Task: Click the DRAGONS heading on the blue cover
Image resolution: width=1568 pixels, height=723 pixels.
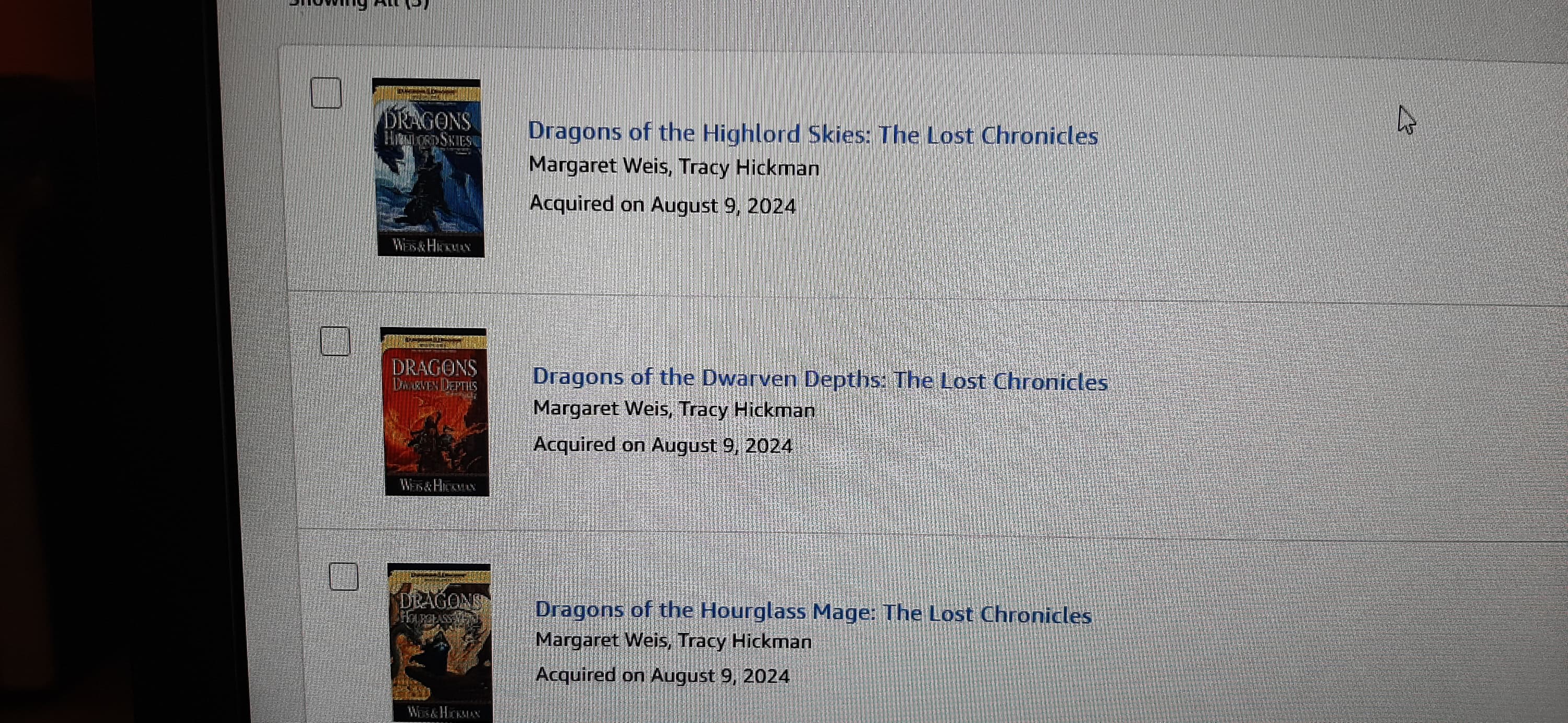Action: (426, 121)
